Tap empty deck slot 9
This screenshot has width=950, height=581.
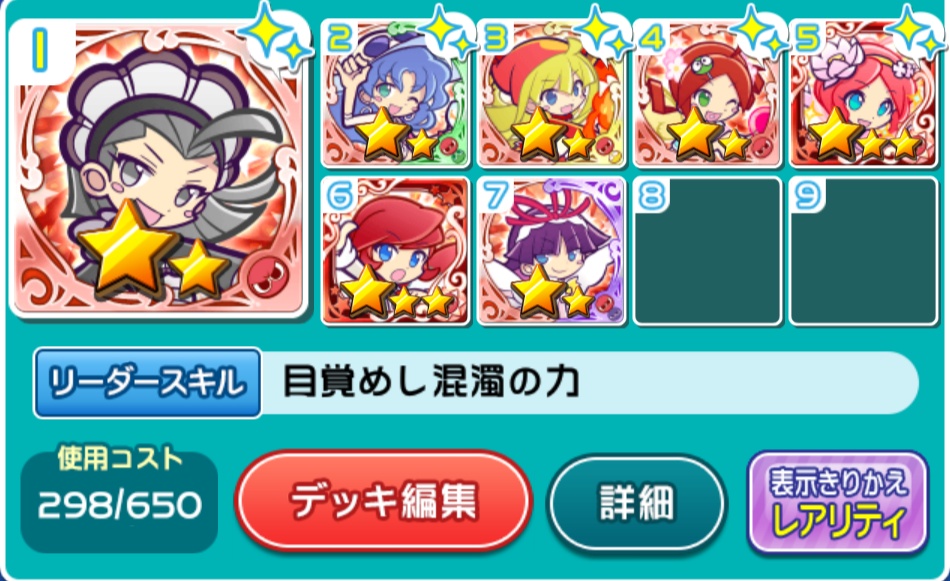864,251
